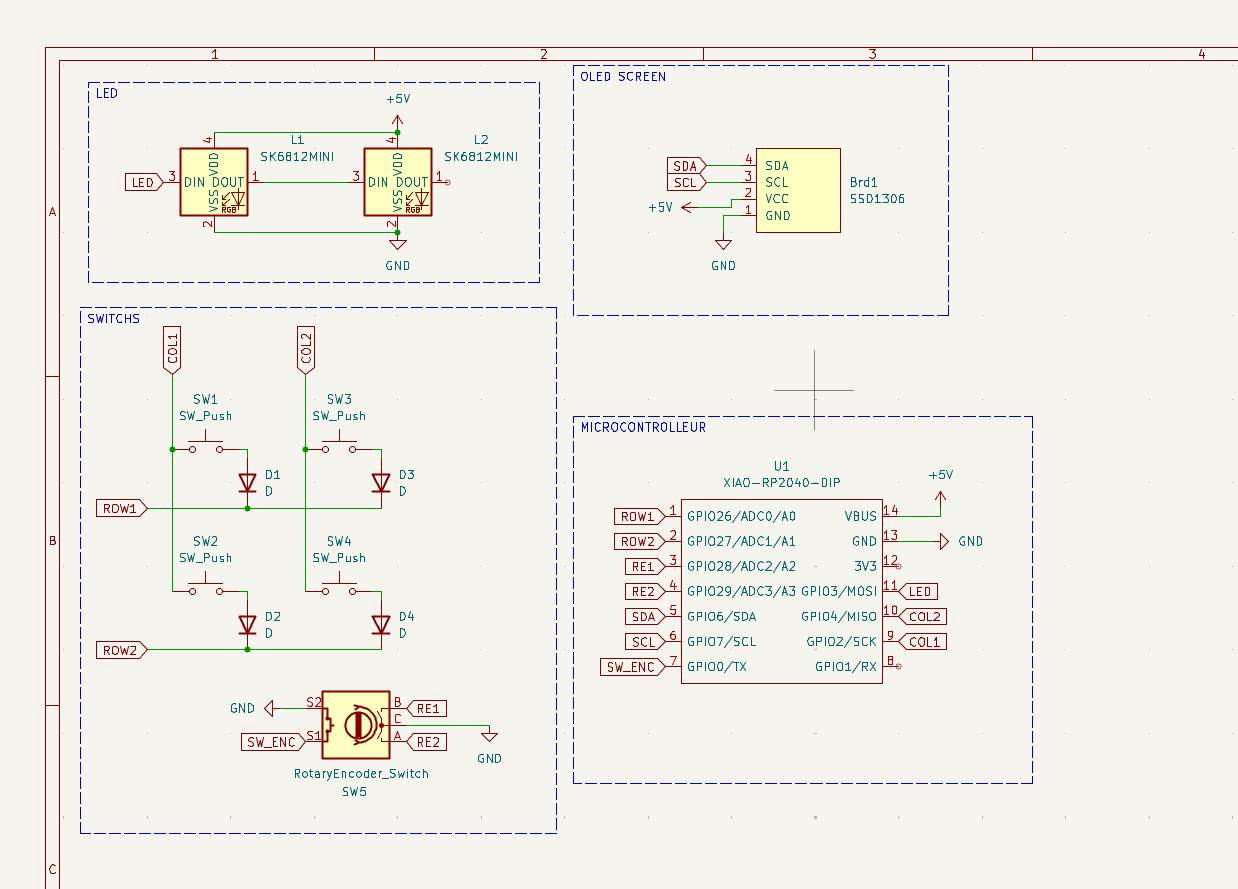The image size is (1238, 889).
Task: Click the MICROCONTROLLEUR section title text
Action: tap(643, 427)
